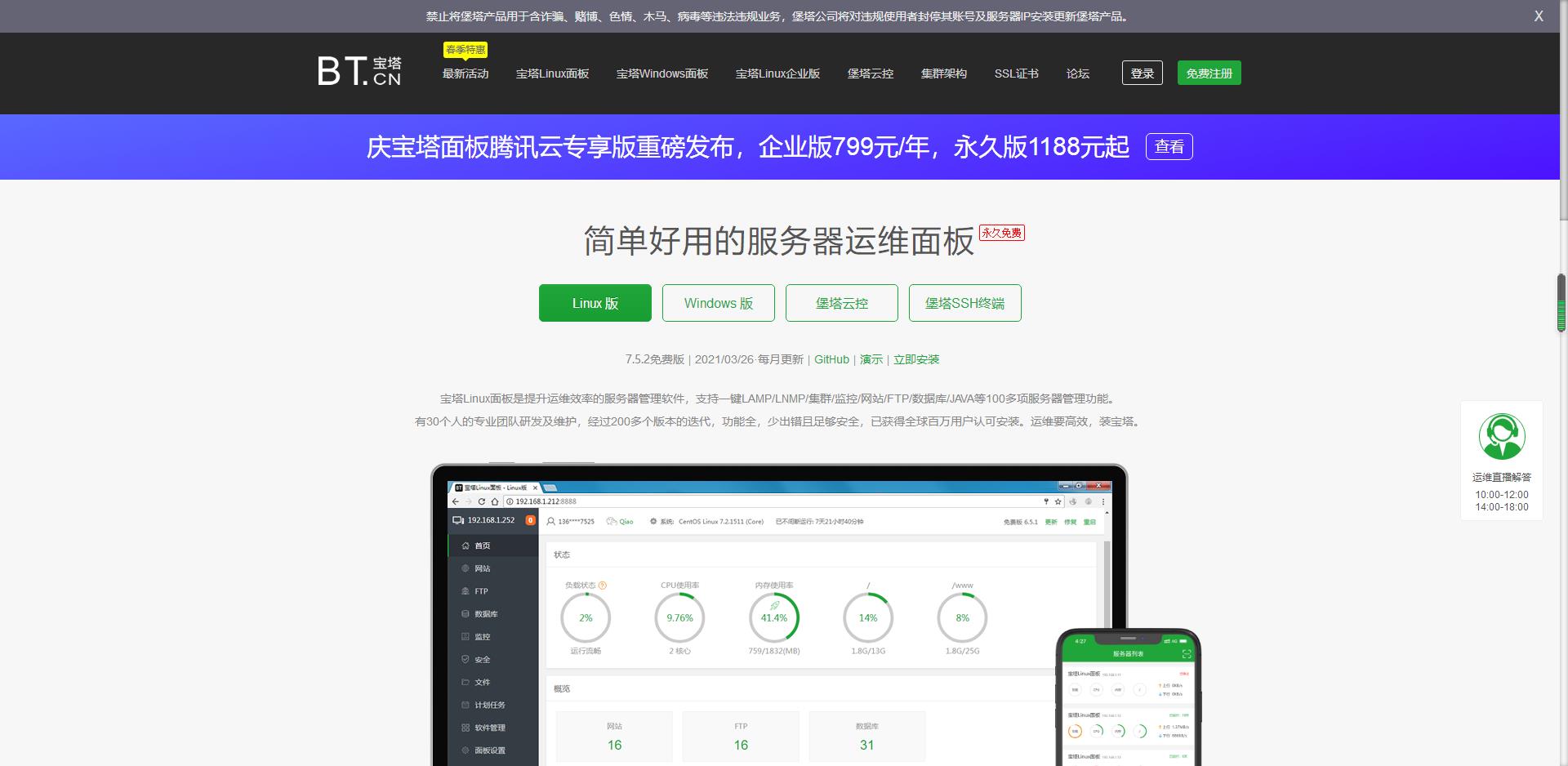Viewport: 1568px width, 766px height.
Task: Click the 2% load status gauge
Action: tap(586, 618)
